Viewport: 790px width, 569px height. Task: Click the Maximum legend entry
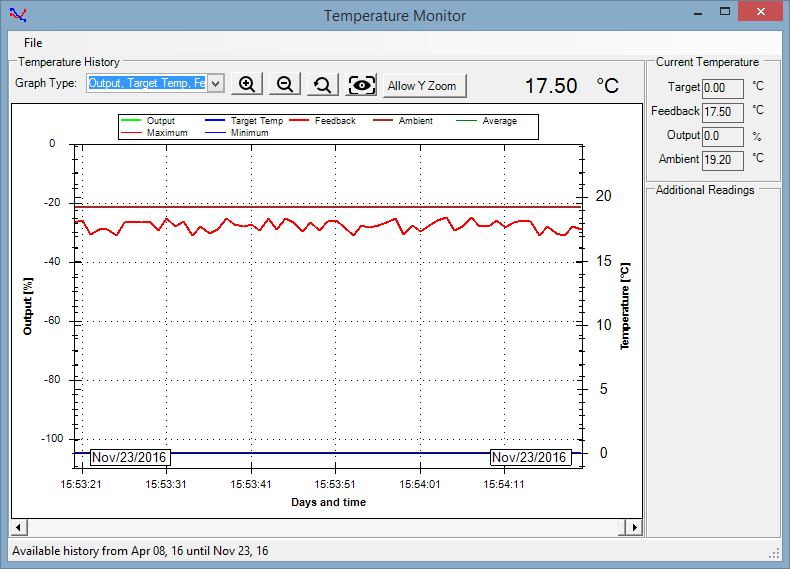154,133
